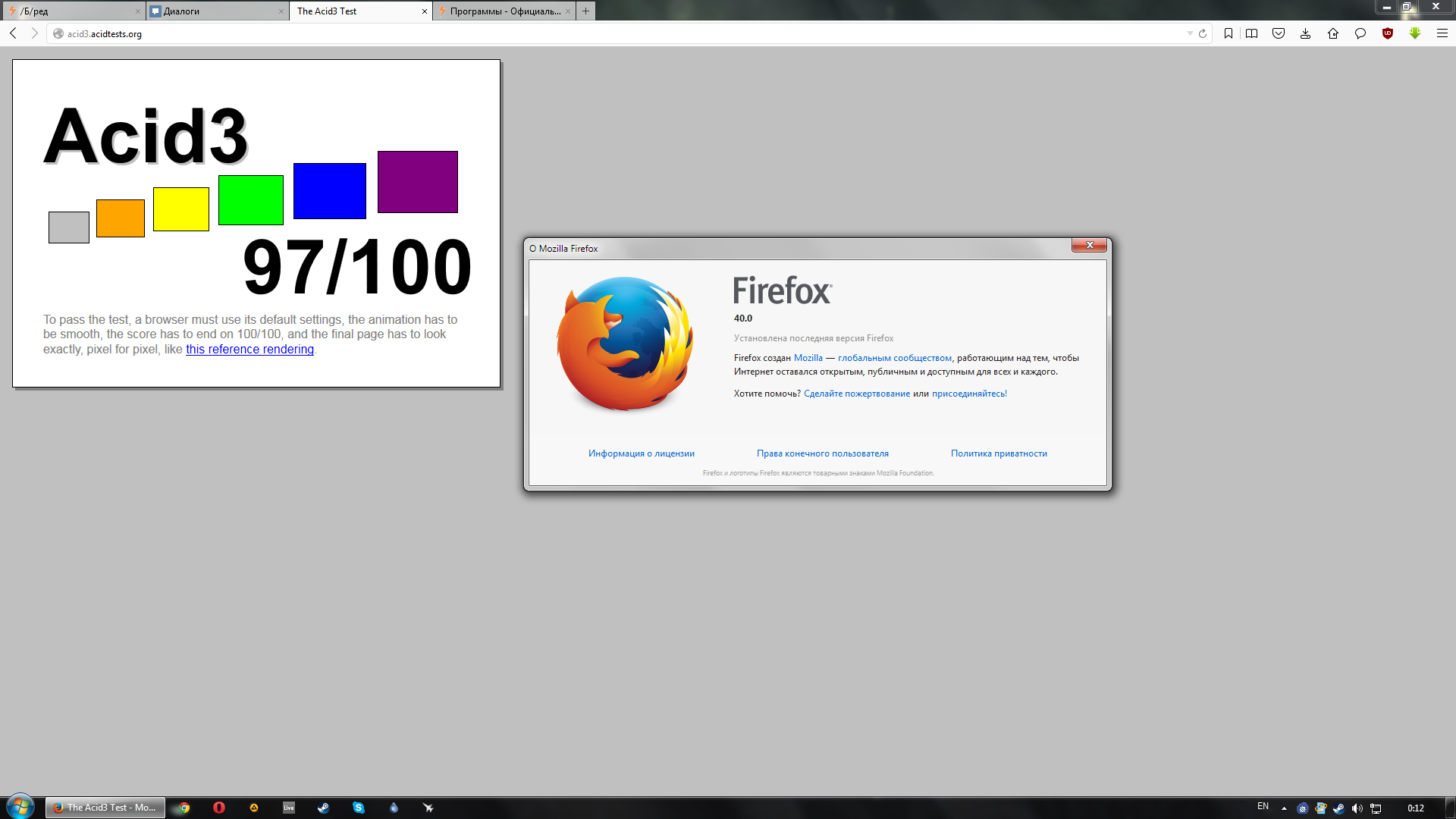Open Ableton Live taskbar icon
Image resolution: width=1456 pixels, height=819 pixels.
[x=289, y=808]
